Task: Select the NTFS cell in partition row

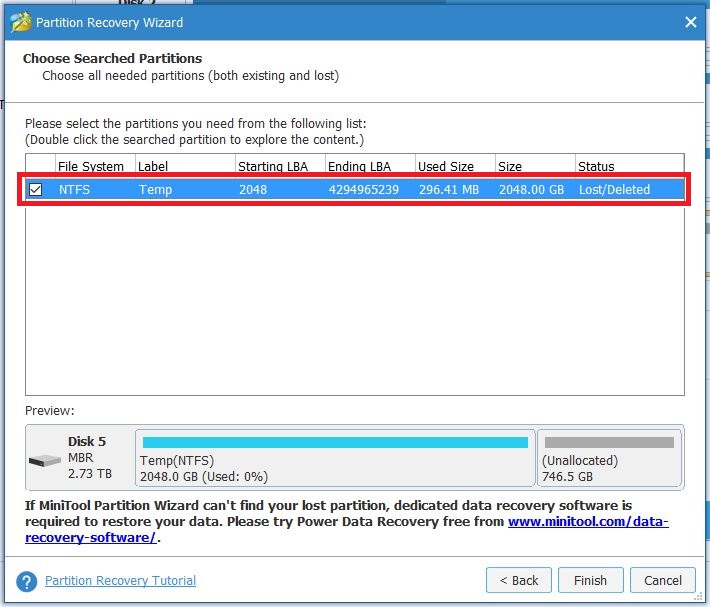Action: (x=74, y=189)
